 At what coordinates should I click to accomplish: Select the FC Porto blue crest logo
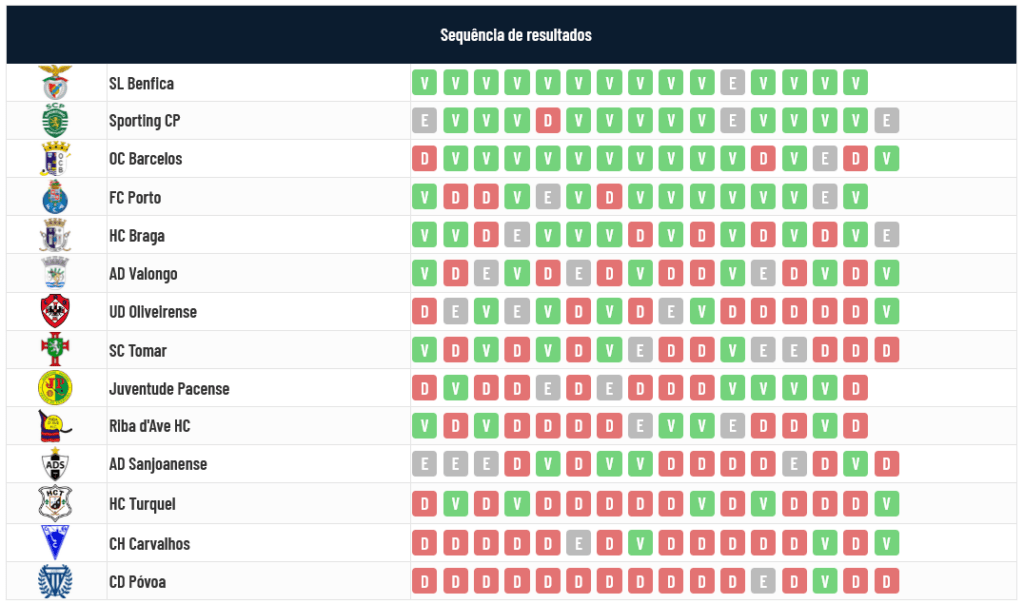pyautogui.click(x=55, y=197)
